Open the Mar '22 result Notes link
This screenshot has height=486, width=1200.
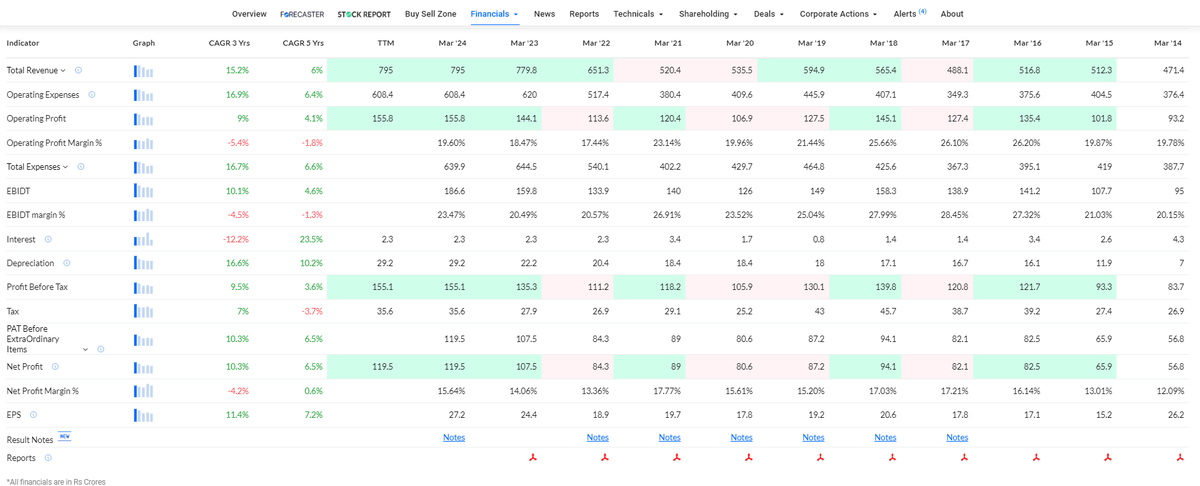coord(598,437)
